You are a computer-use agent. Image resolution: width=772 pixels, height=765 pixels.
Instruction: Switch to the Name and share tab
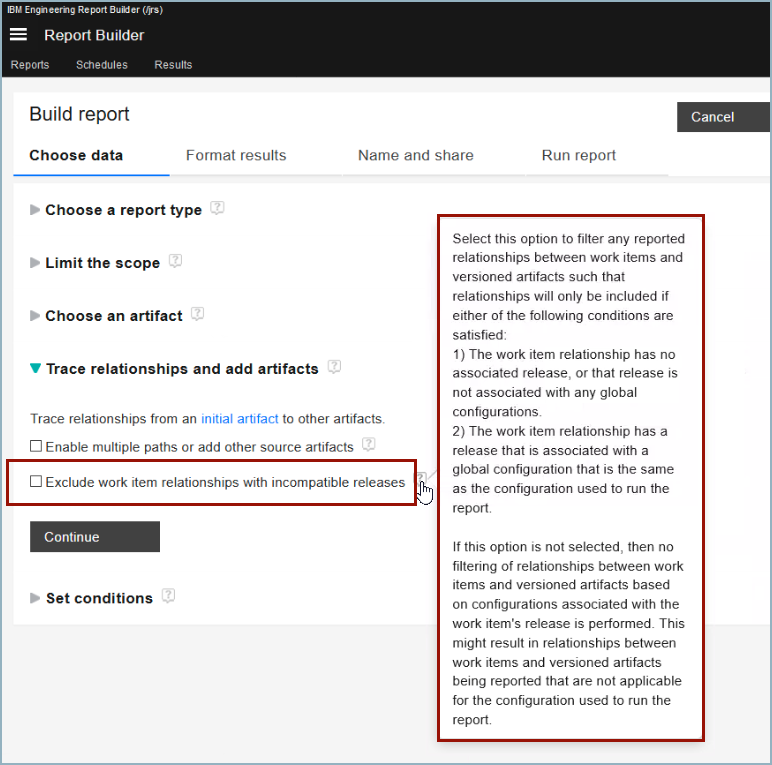pos(415,155)
